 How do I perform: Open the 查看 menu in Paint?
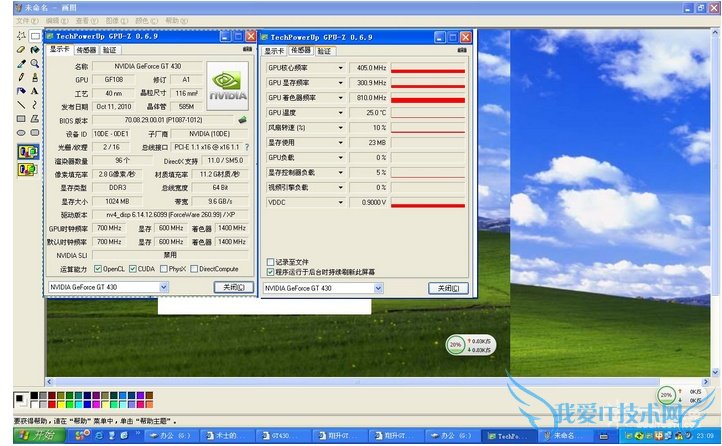[87, 21]
